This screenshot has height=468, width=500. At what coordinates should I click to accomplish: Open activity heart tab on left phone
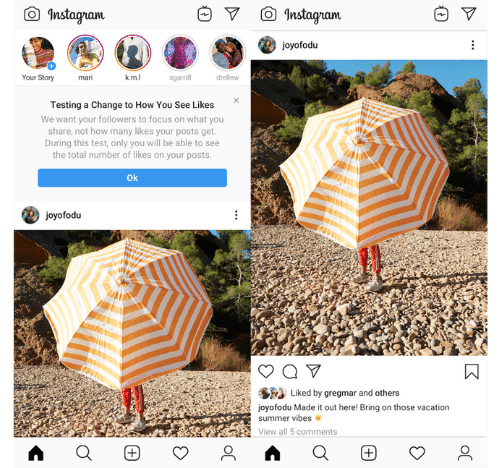[x=180, y=453]
